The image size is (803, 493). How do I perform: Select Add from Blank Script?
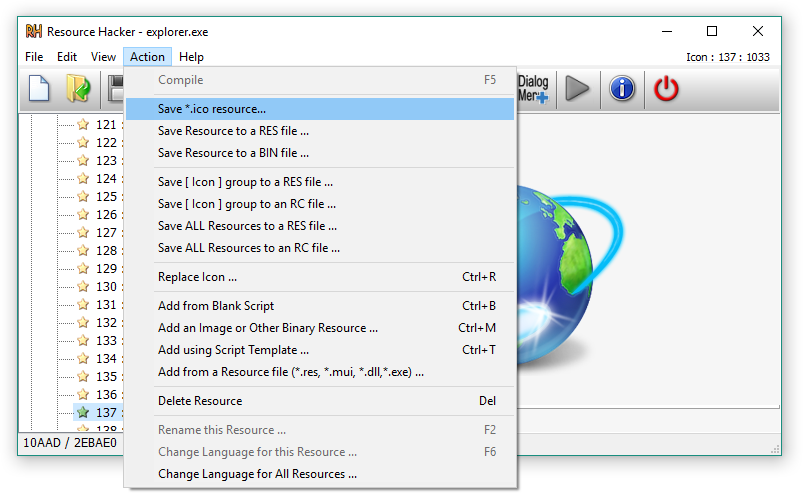216,306
